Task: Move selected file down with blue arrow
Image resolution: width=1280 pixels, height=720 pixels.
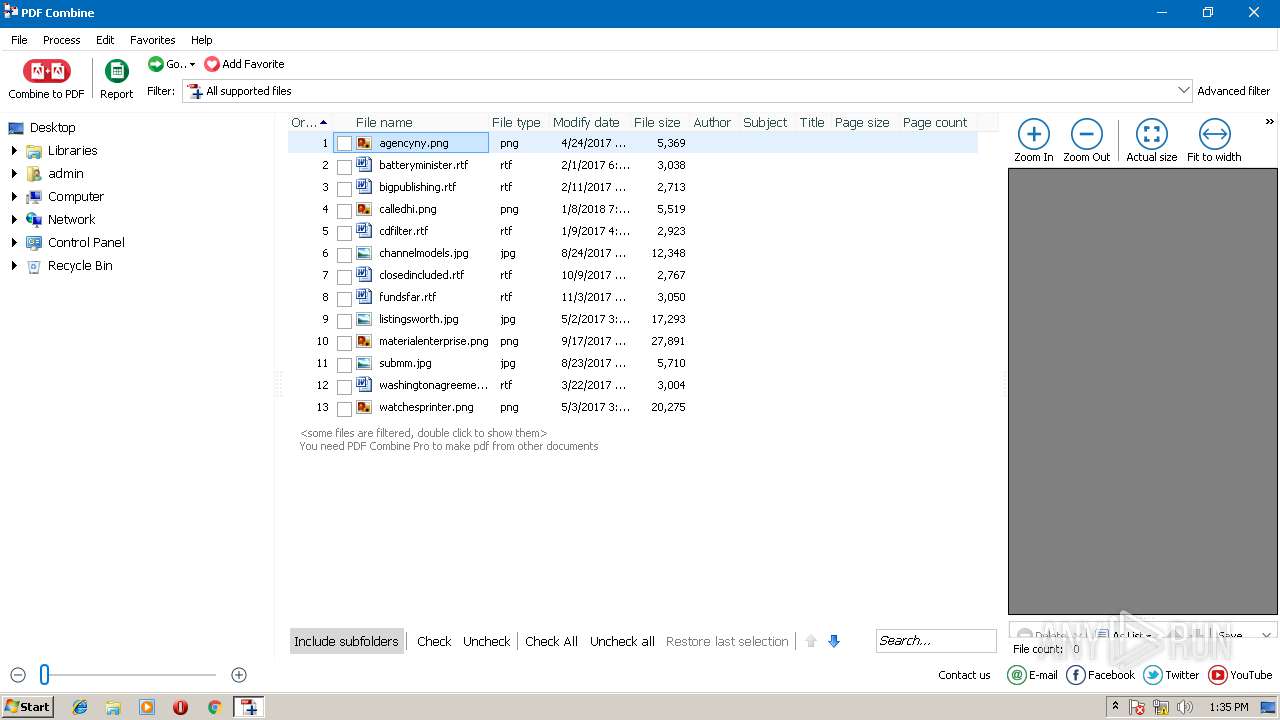Action: [x=834, y=642]
